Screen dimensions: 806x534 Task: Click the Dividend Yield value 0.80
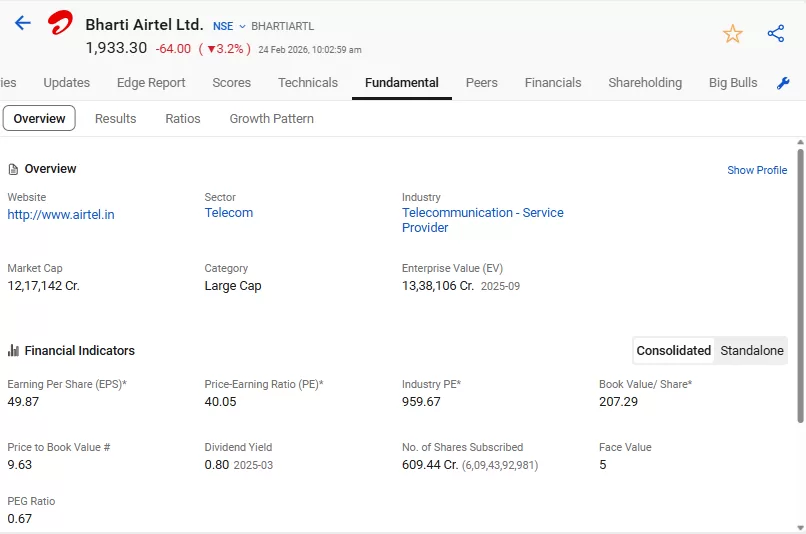[217, 465]
